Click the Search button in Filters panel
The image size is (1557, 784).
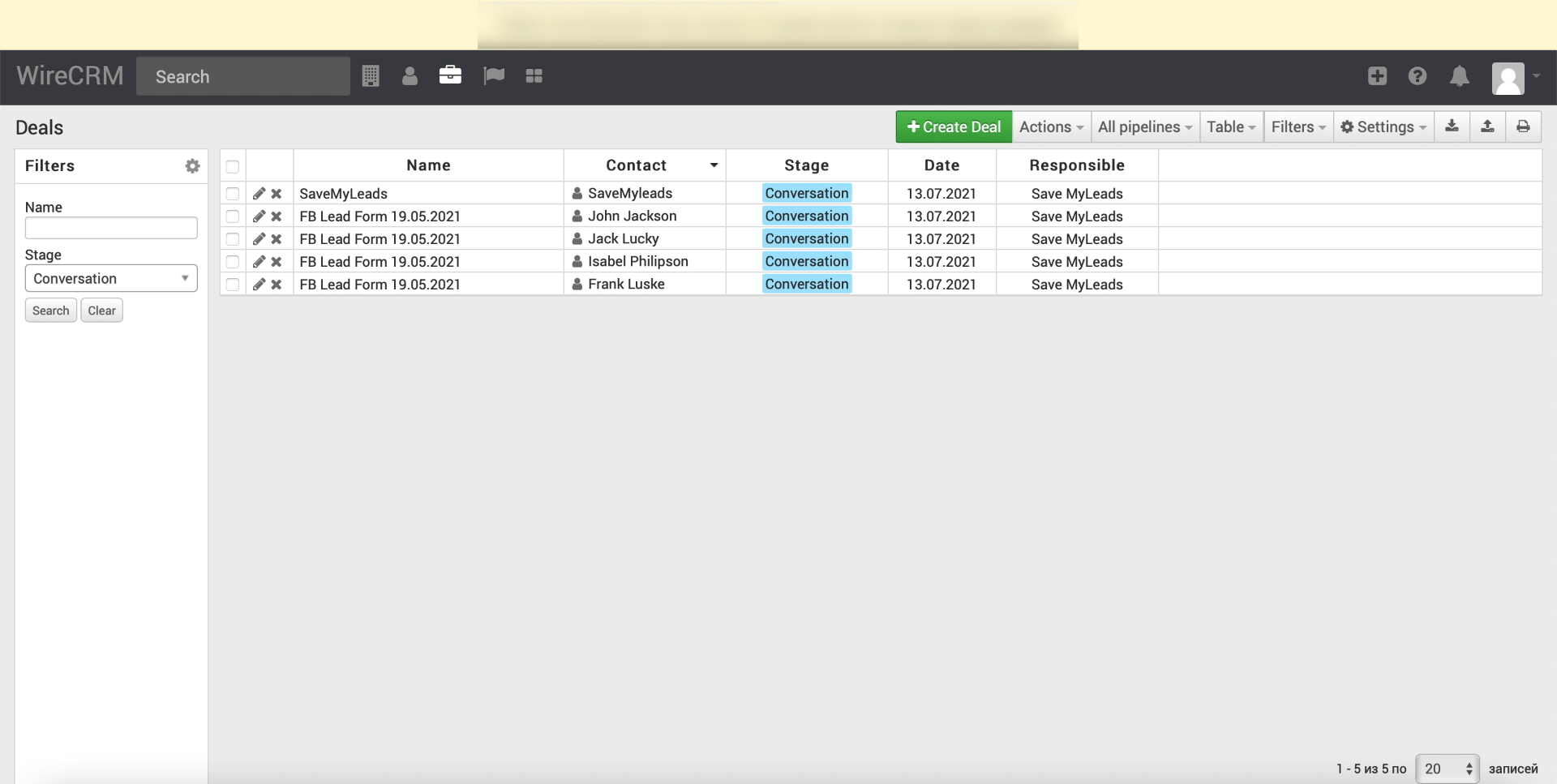[50, 311]
